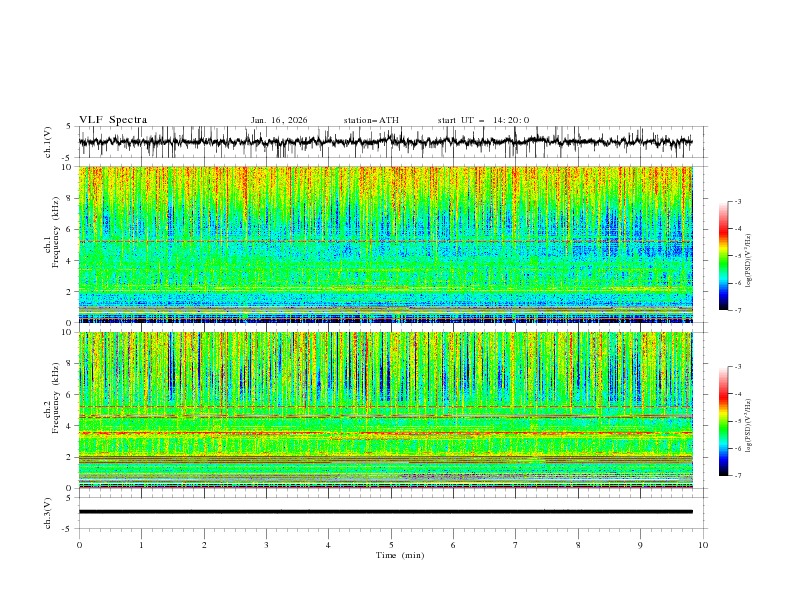This screenshot has height=612, width=792.
Task: Click the time axis tick label '3'
Action: [266, 545]
